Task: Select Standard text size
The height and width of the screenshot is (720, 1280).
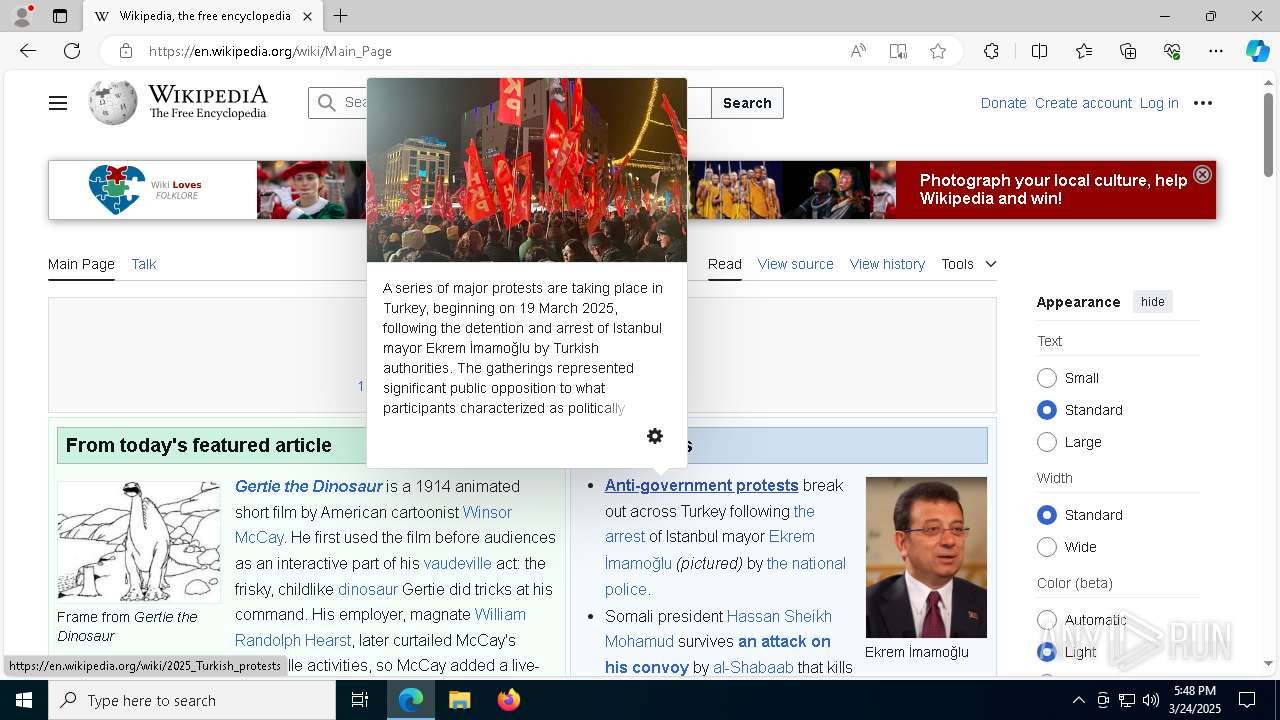Action: [1047, 410]
